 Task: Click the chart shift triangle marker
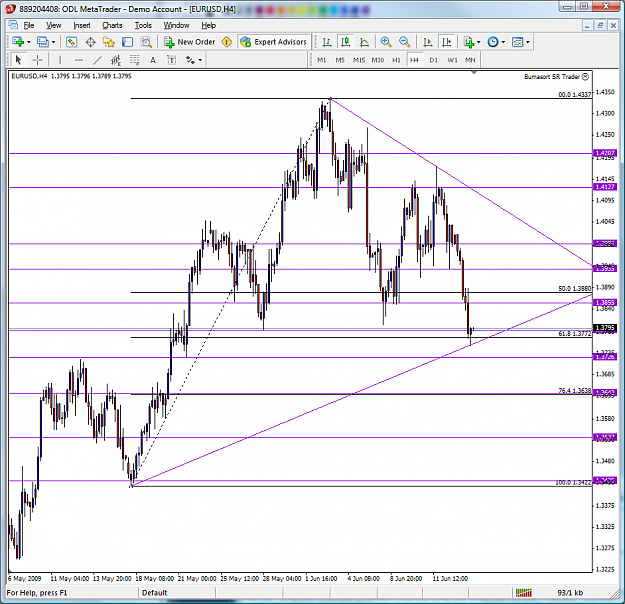(474, 73)
